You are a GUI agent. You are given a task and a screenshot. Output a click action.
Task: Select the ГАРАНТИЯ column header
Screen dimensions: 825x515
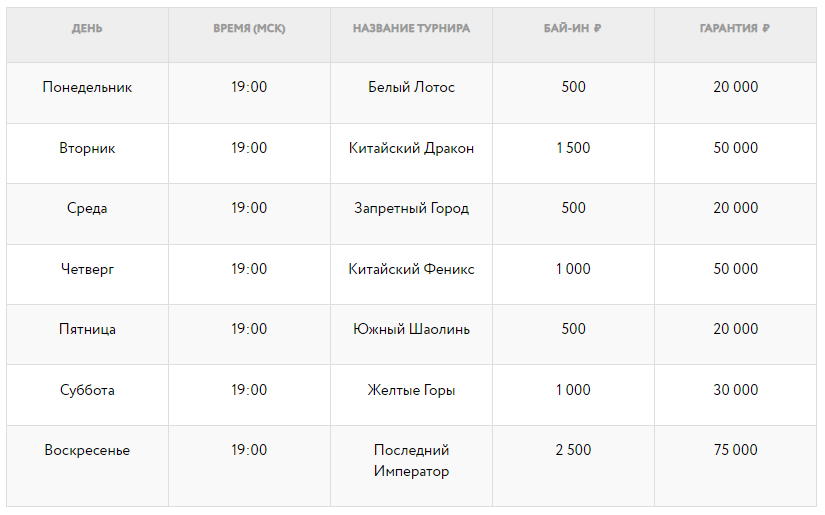735,28
